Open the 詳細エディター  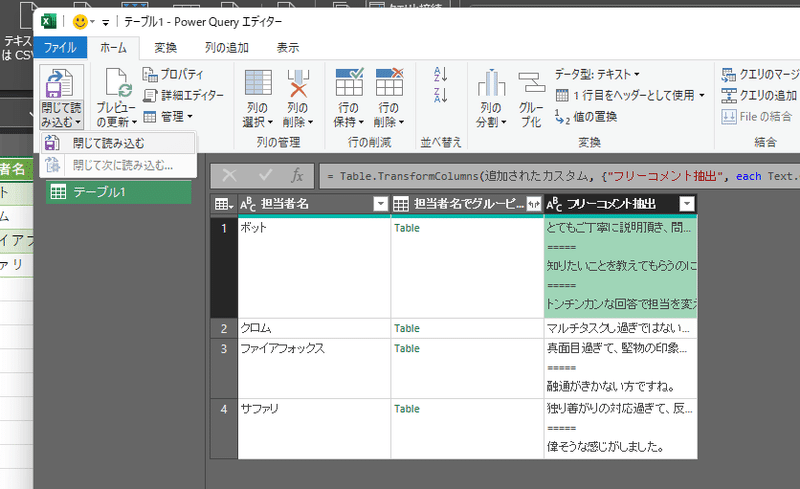tap(183, 95)
